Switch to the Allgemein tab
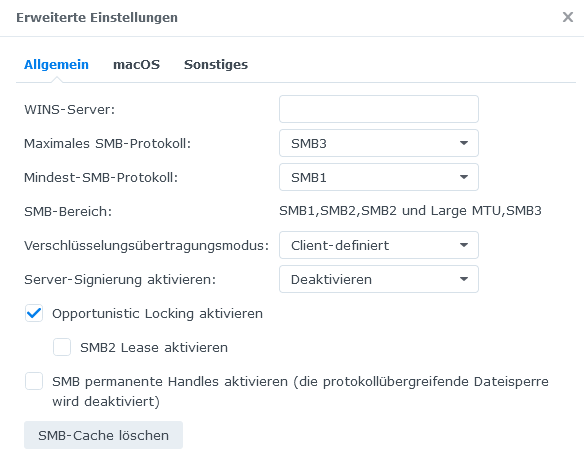This screenshot has width=584, height=452. 56,65
